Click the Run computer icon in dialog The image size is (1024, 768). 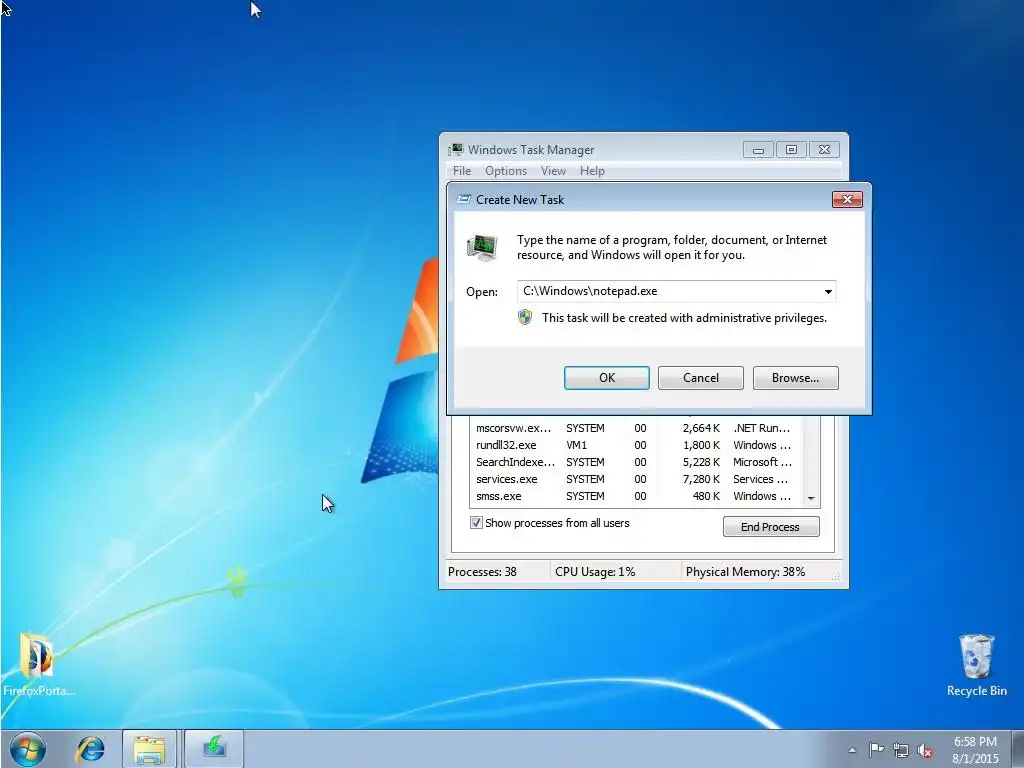[482, 248]
